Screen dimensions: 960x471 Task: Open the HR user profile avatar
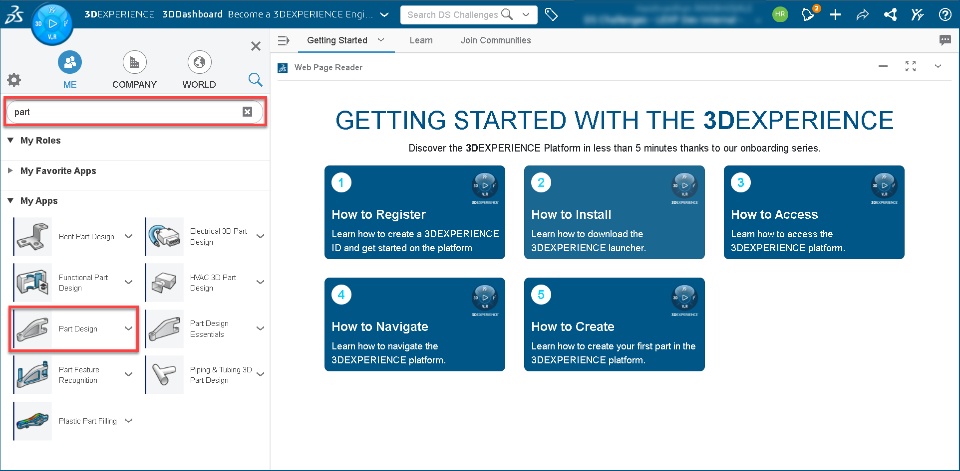[x=780, y=15]
